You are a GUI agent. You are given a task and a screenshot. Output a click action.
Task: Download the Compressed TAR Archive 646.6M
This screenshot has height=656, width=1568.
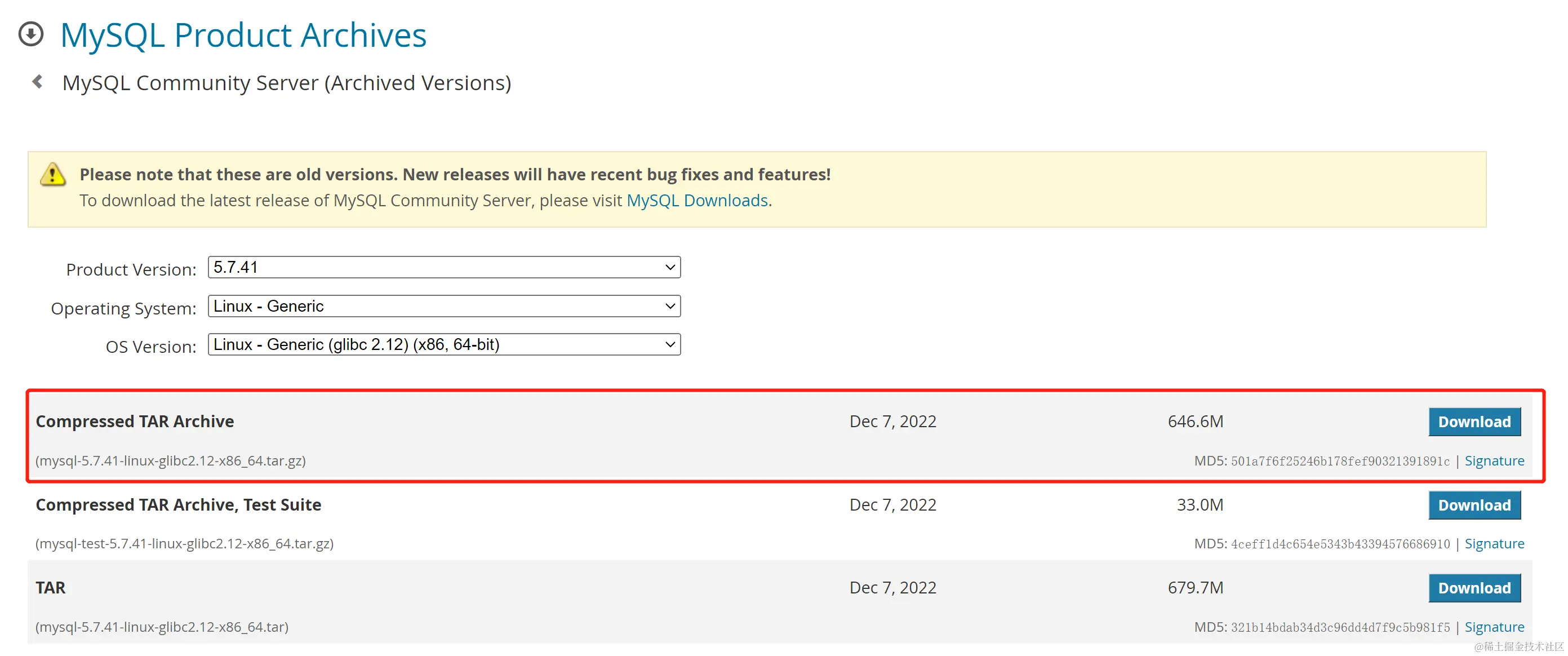click(1474, 422)
